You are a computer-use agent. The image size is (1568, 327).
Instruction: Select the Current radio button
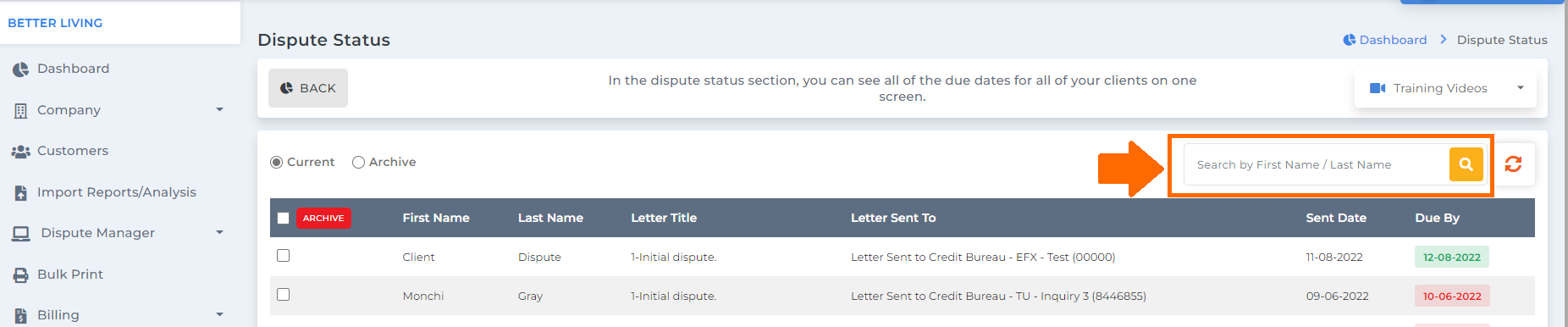coord(276,162)
